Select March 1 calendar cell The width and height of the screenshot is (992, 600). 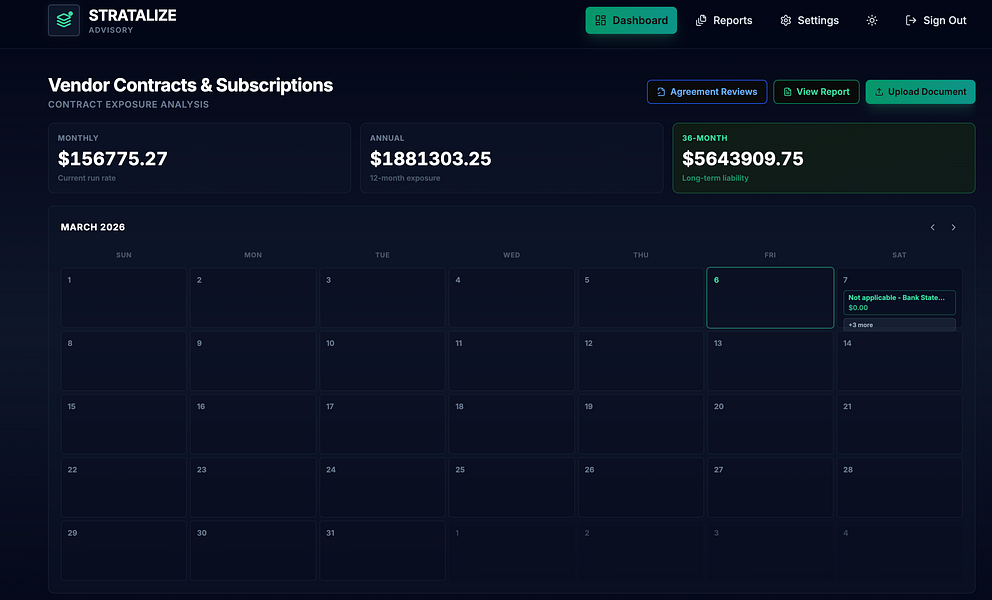123,297
